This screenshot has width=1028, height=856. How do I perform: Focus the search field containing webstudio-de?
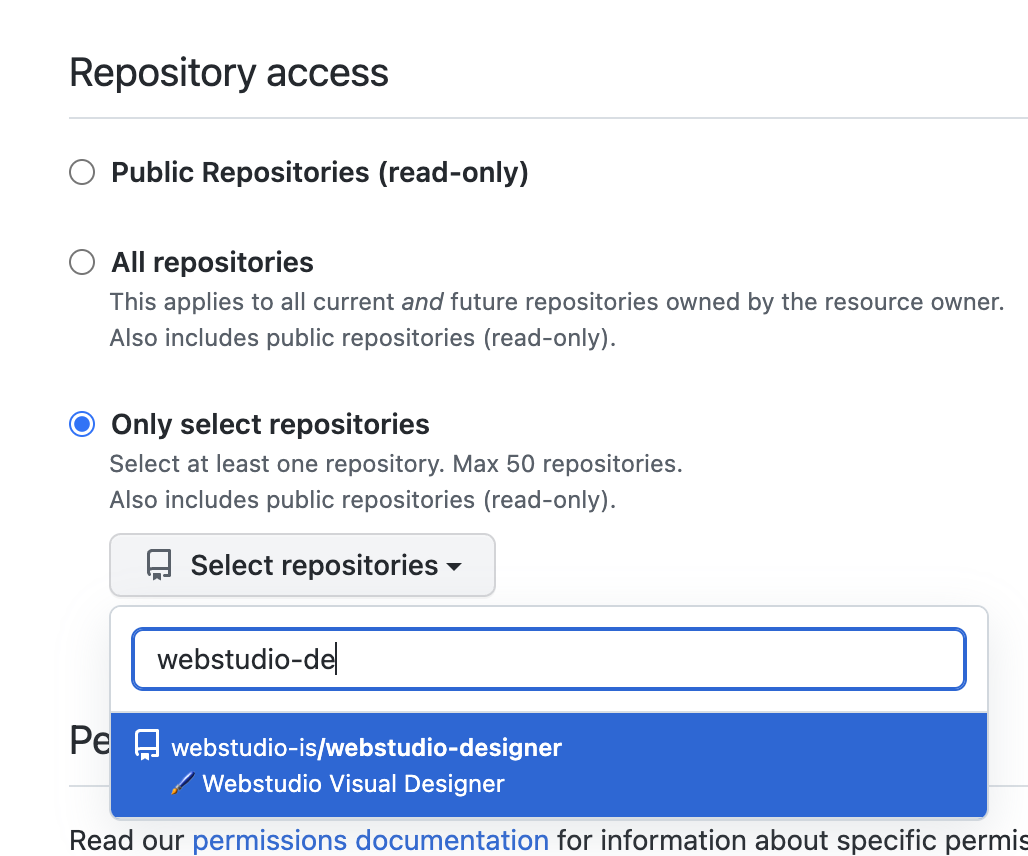pyautogui.click(x=548, y=659)
